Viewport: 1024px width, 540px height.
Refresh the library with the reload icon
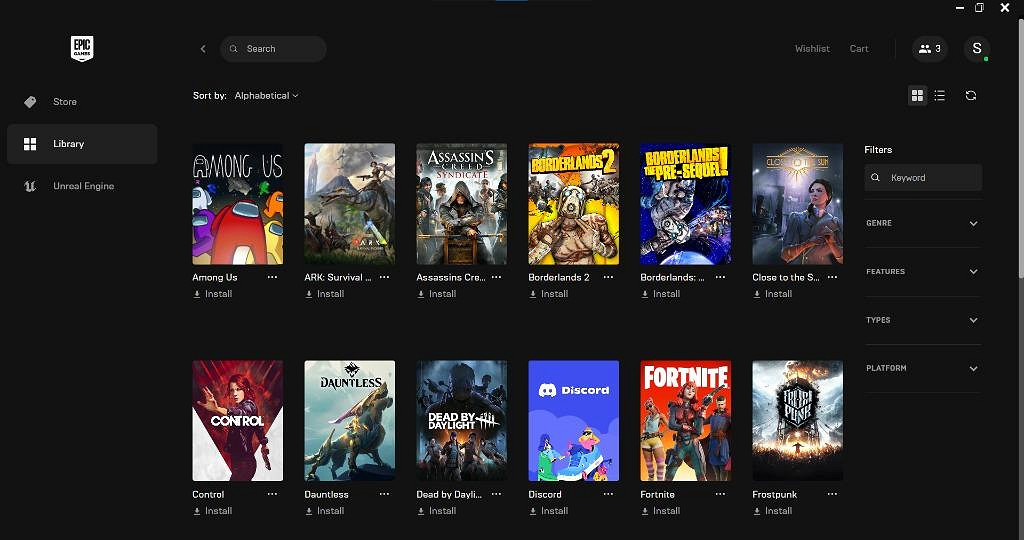(x=971, y=96)
